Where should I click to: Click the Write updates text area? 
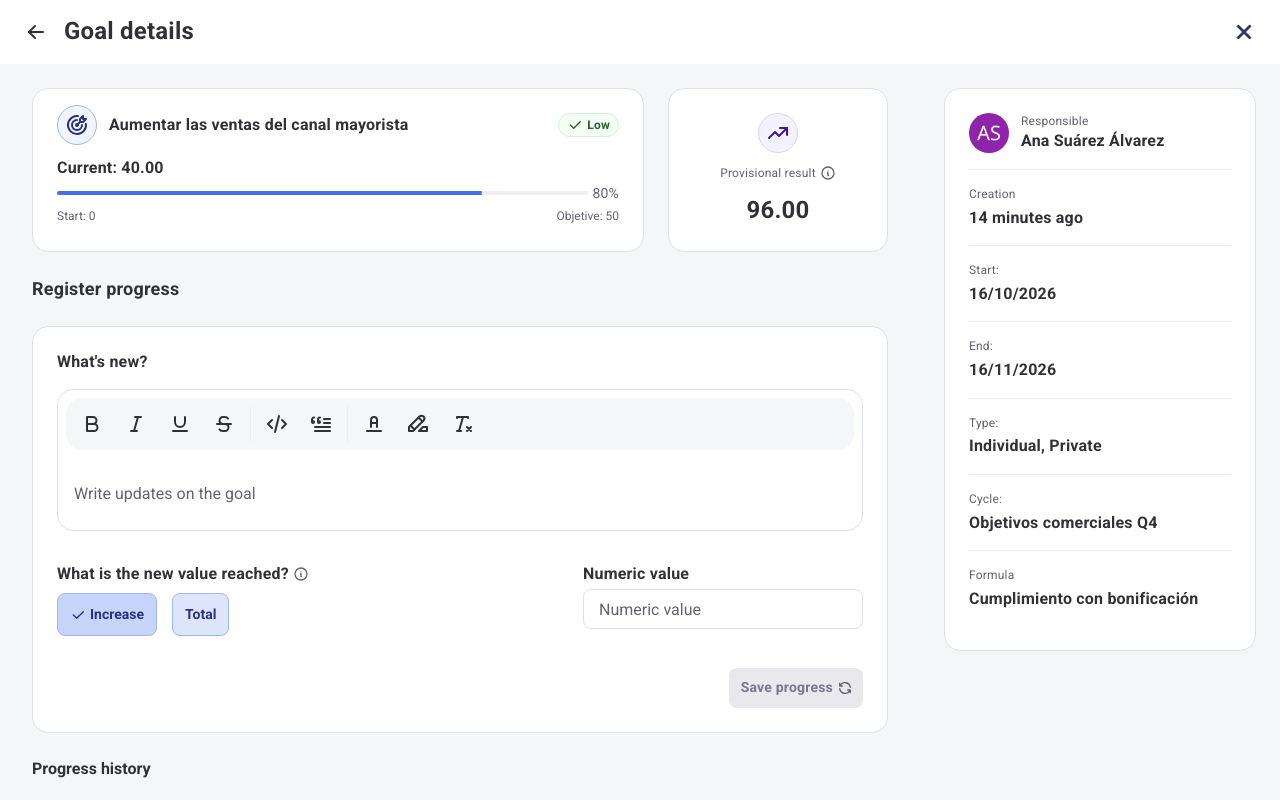tap(460, 494)
